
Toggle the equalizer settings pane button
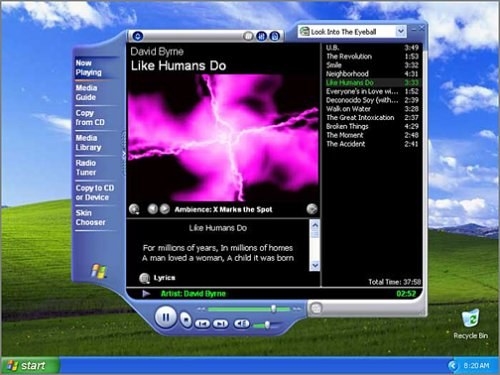coord(262,36)
